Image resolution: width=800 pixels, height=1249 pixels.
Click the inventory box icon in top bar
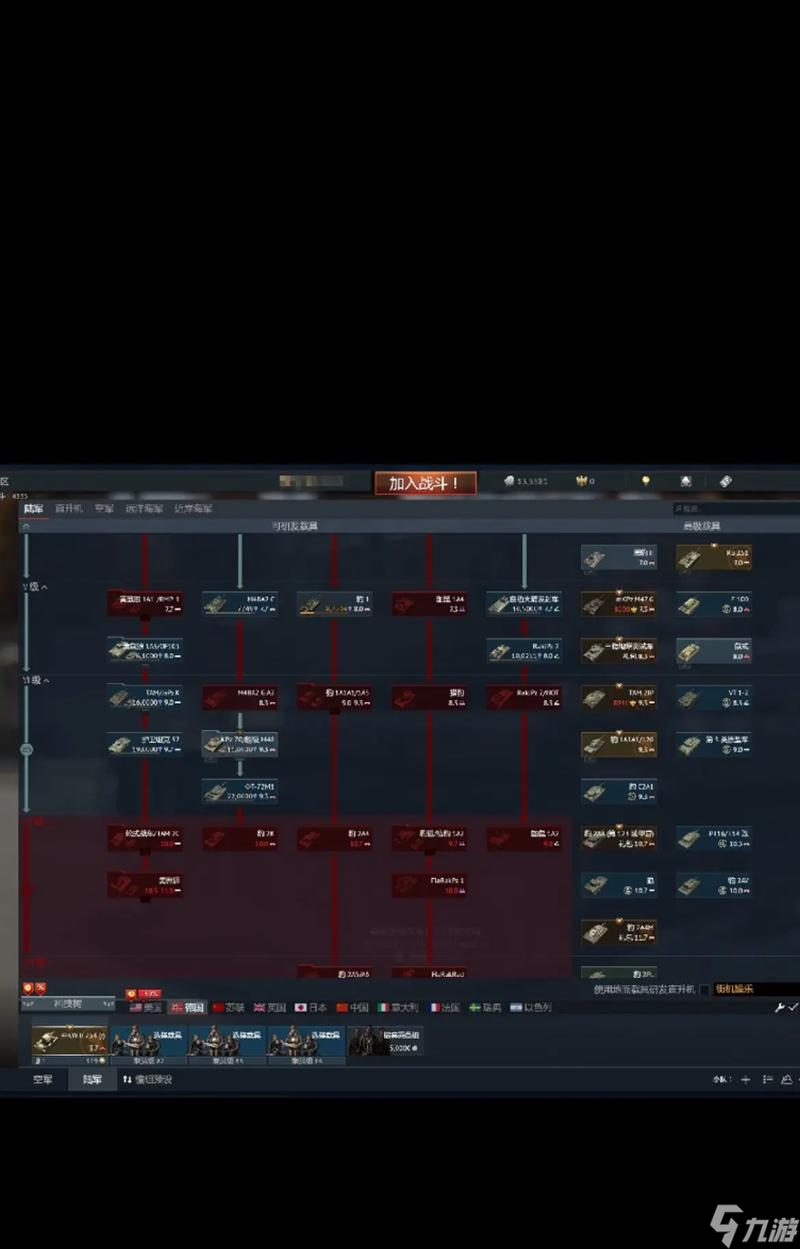point(687,481)
